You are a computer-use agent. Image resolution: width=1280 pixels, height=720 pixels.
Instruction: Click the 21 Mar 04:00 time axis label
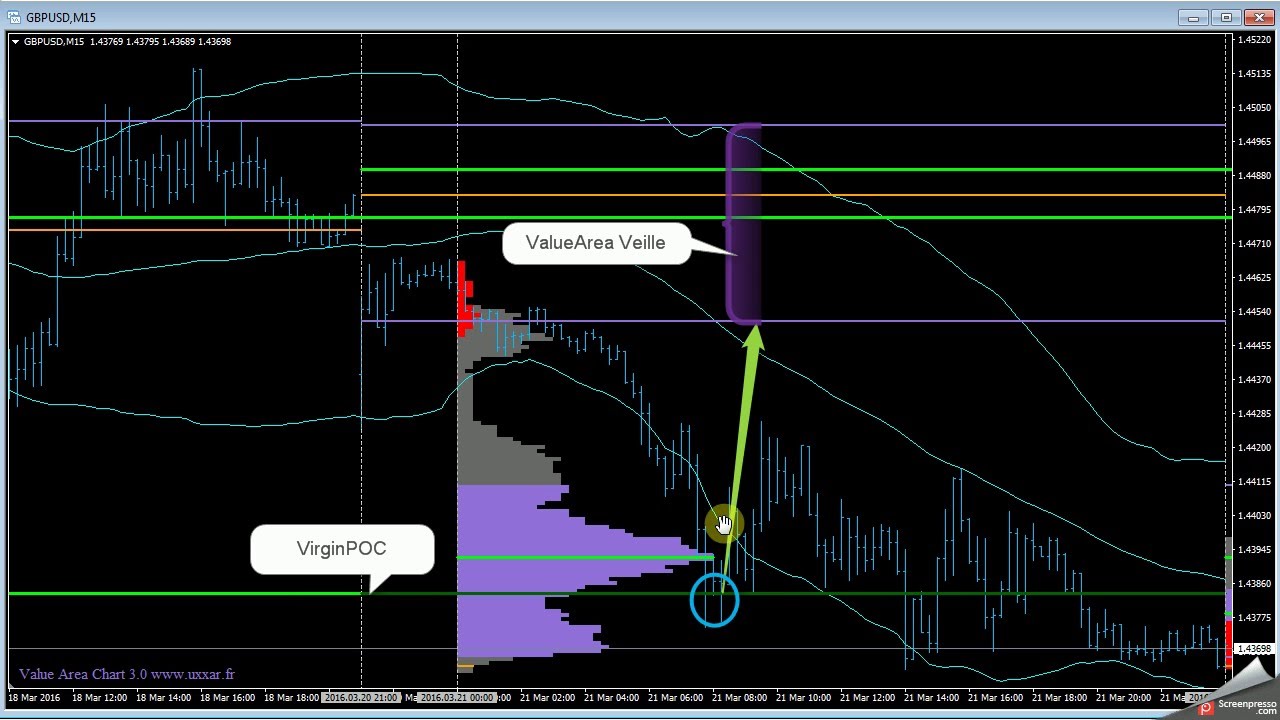click(612, 697)
